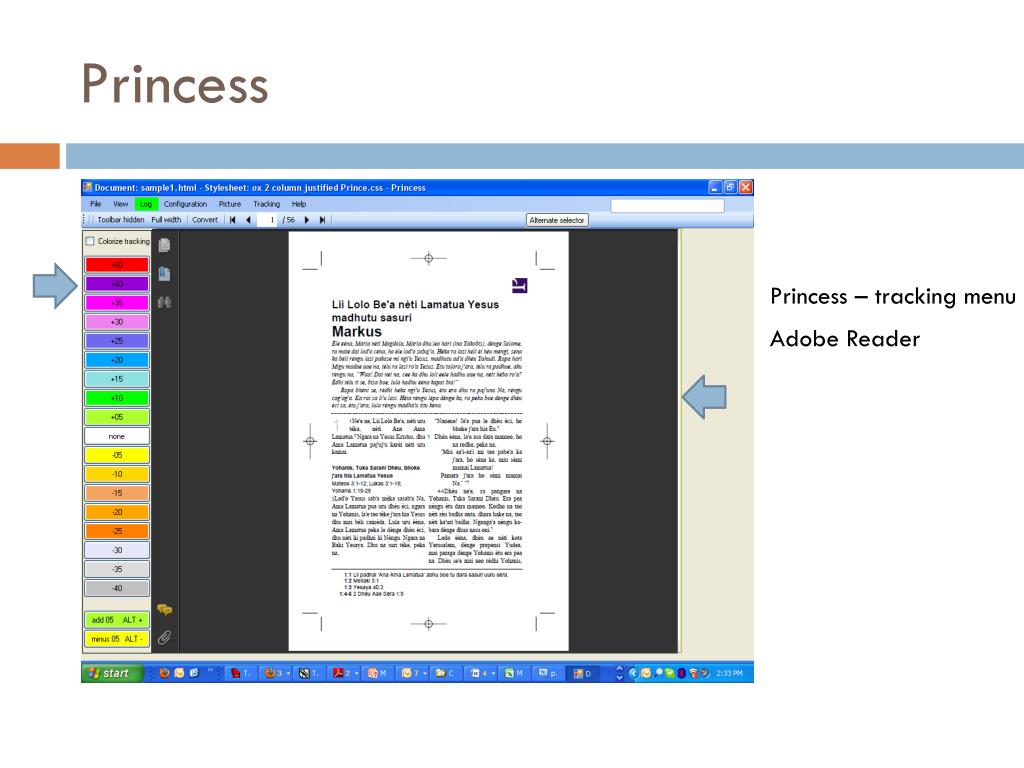This screenshot has width=1024, height=768.
Task: Apply the dark orange -25 tracking swatch
Action: (117, 531)
